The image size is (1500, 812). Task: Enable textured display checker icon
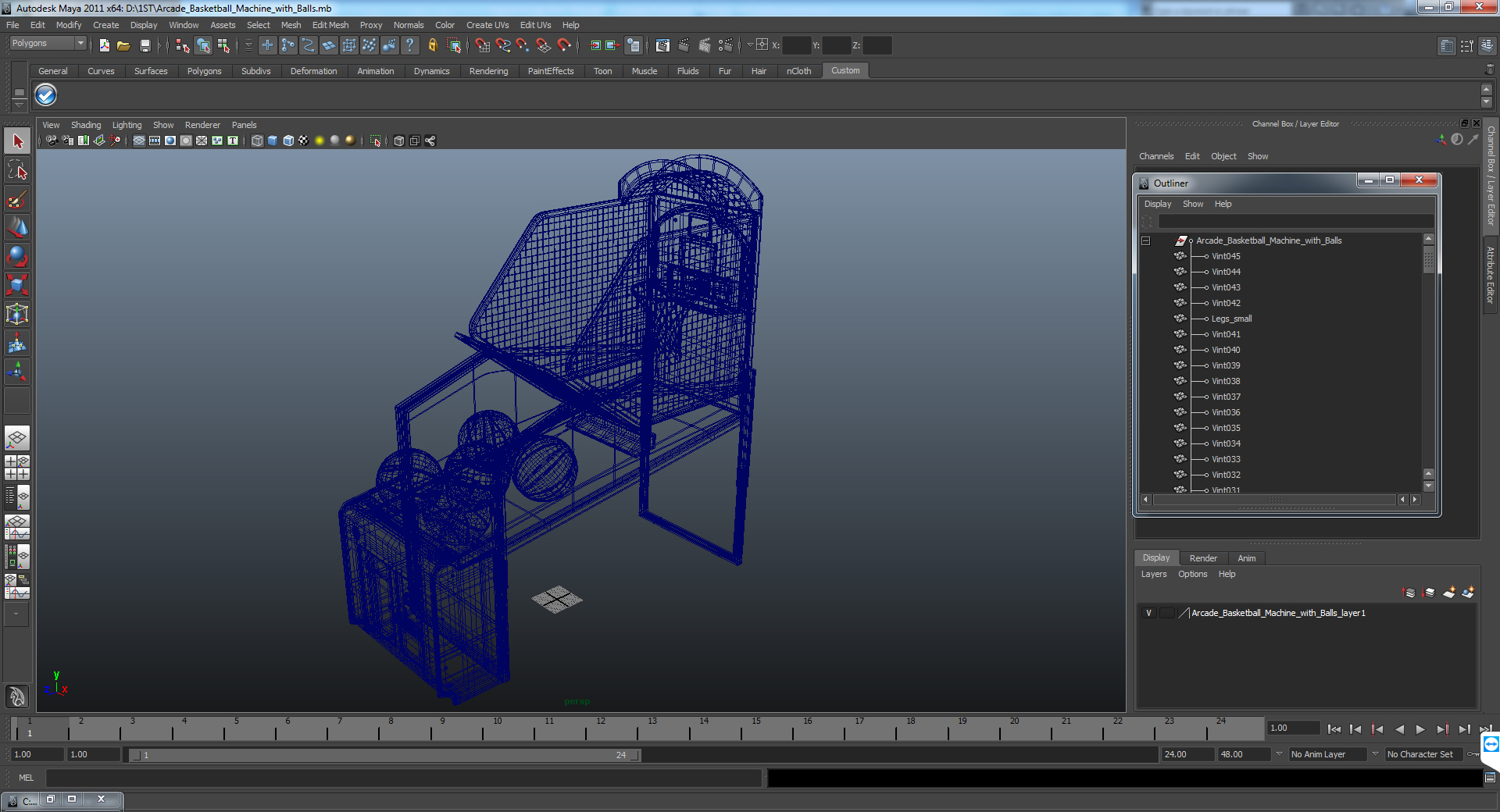pos(304,141)
